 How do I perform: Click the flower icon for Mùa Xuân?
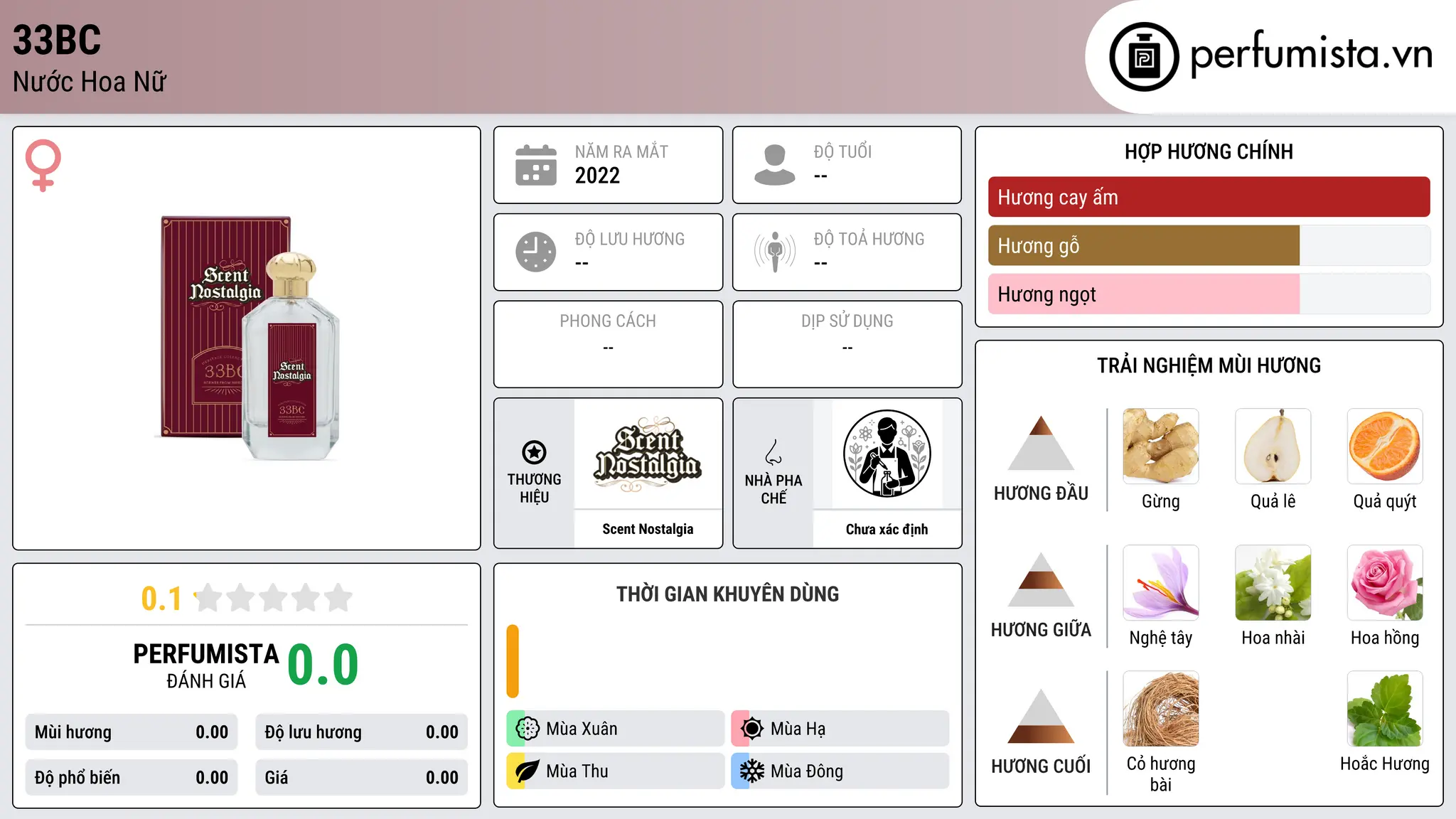tap(528, 729)
